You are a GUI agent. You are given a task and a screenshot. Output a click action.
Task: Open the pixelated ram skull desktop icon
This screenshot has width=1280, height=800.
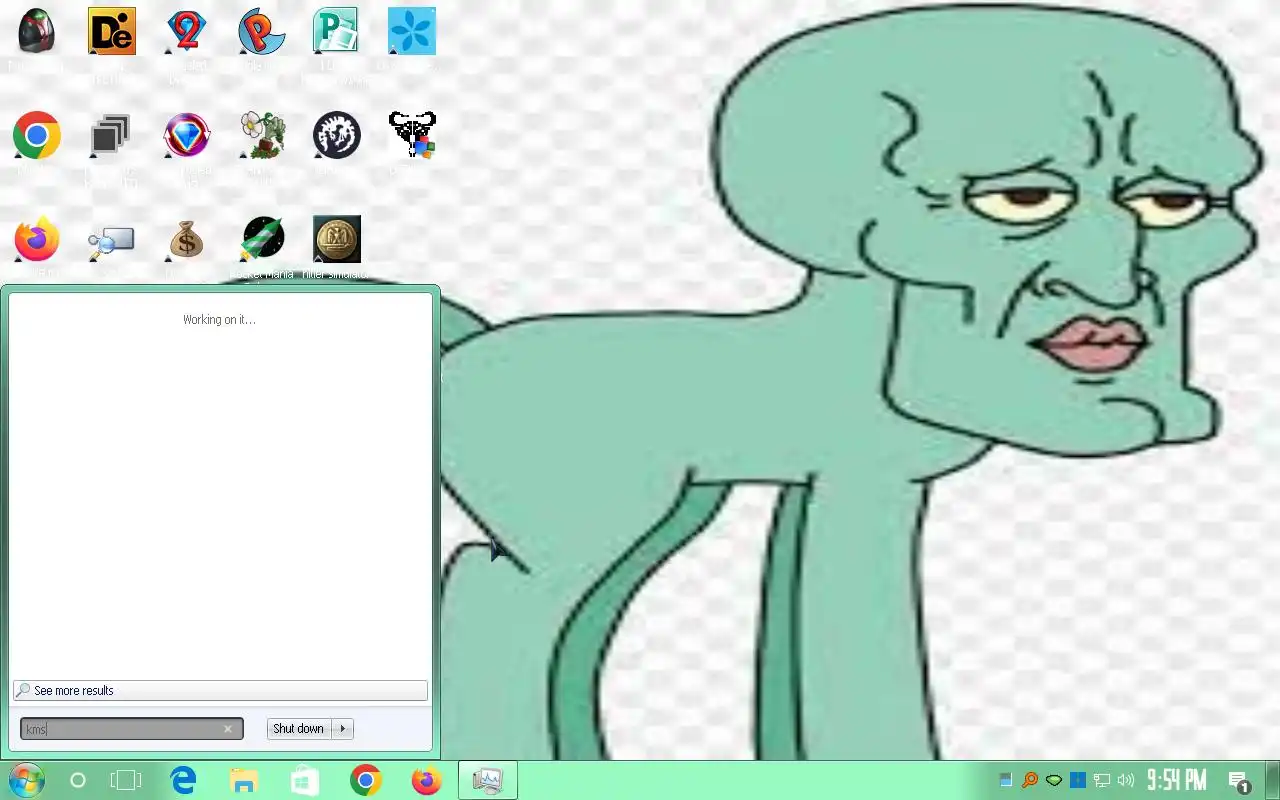tap(412, 135)
